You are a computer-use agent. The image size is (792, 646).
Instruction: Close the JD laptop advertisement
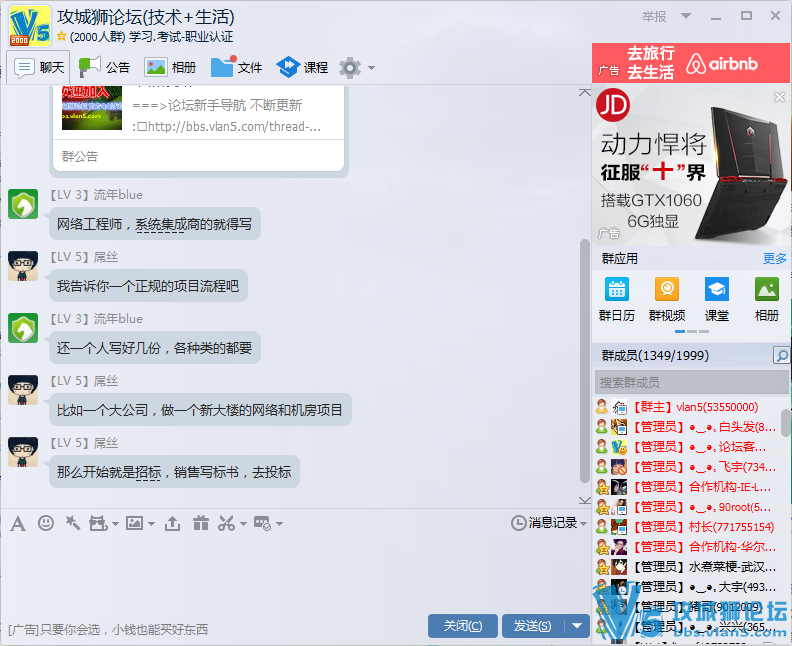click(781, 97)
